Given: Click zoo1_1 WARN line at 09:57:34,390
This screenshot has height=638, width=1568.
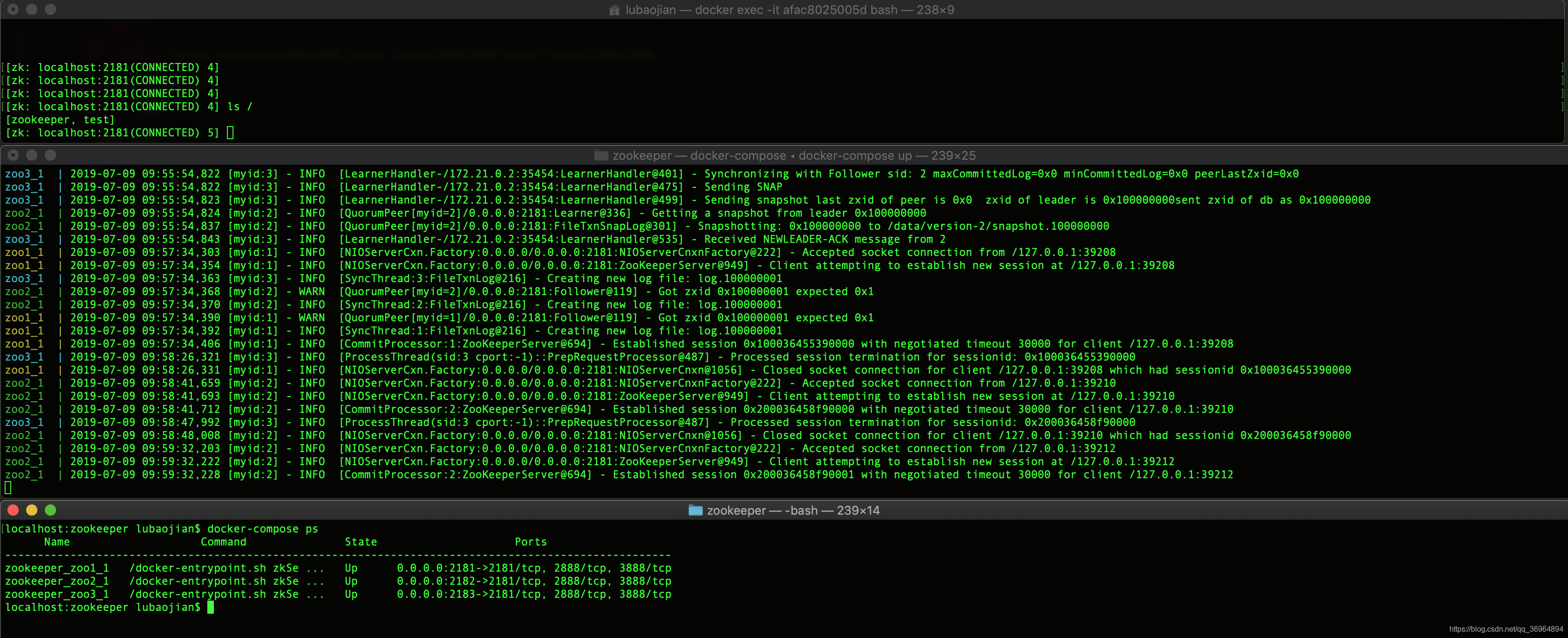Looking at the screenshot, I should [x=439, y=318].
